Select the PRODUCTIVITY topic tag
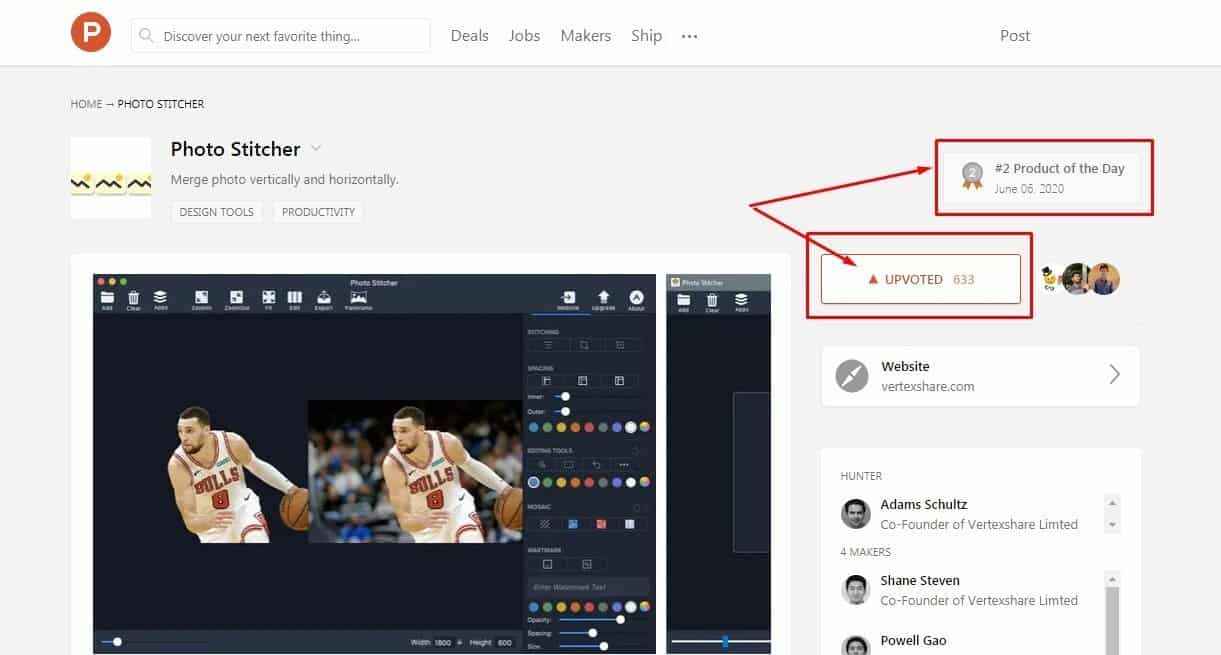 pos(318,212)
